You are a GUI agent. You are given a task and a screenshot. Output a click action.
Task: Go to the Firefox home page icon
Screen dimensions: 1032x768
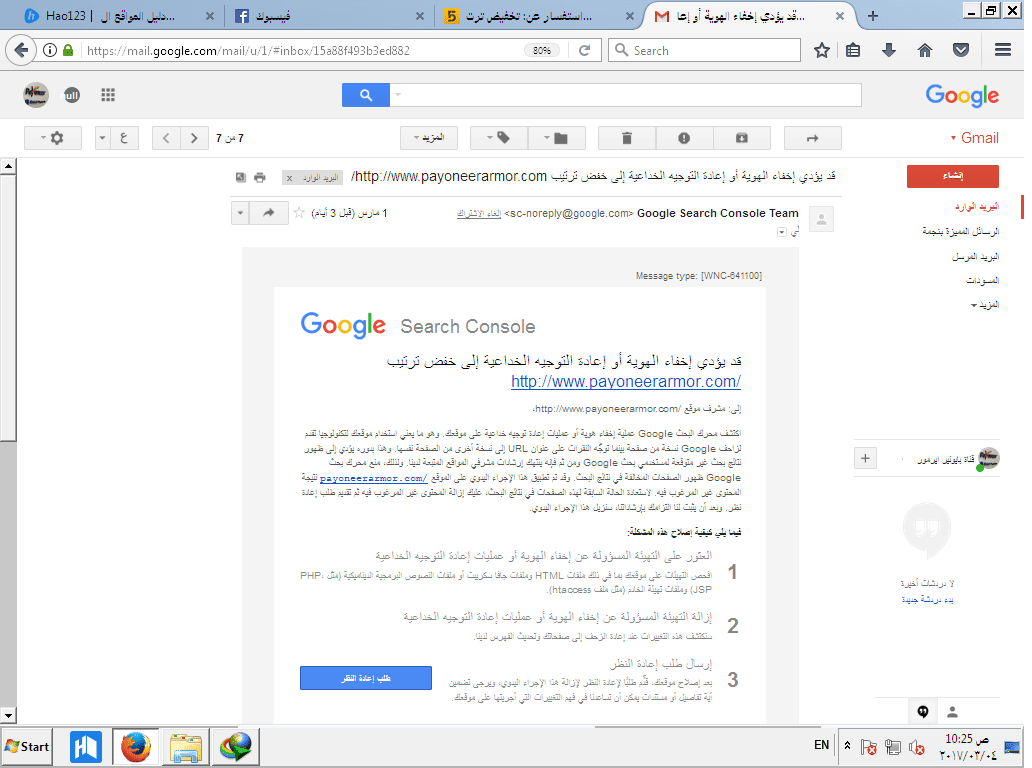(x=925, y=51)
